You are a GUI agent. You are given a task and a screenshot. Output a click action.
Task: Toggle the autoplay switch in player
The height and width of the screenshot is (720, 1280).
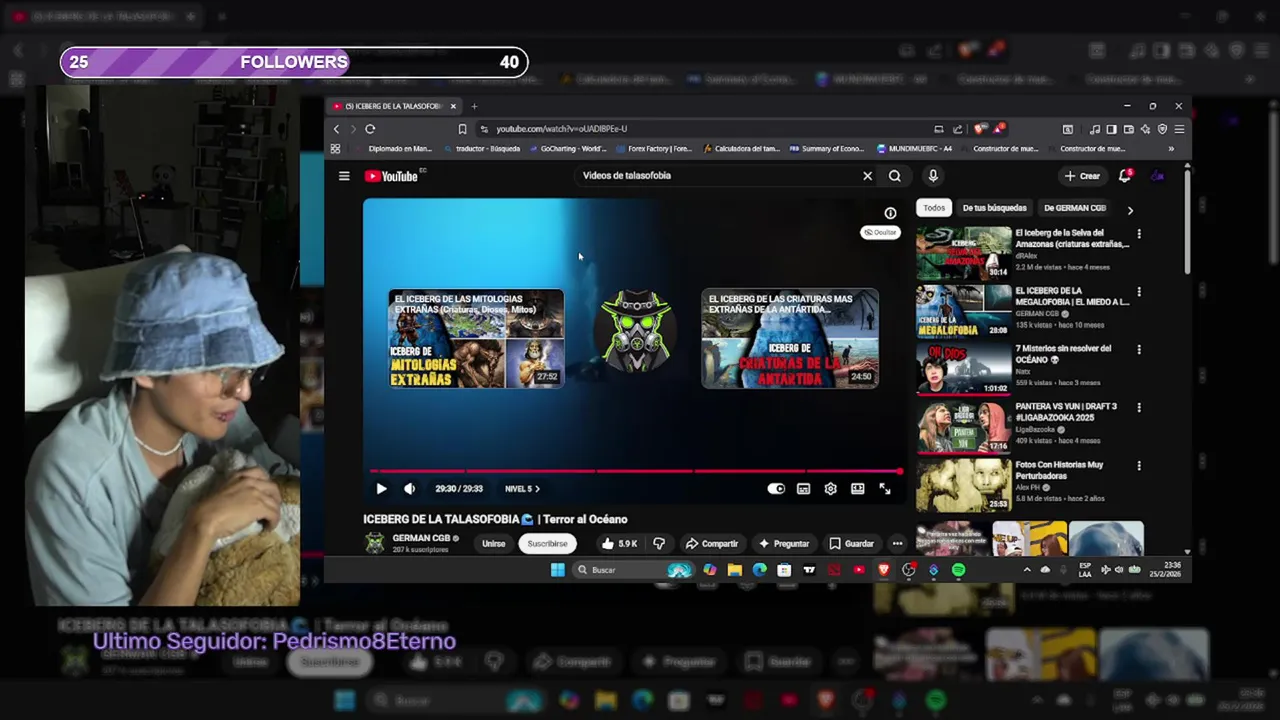[776, 489]
